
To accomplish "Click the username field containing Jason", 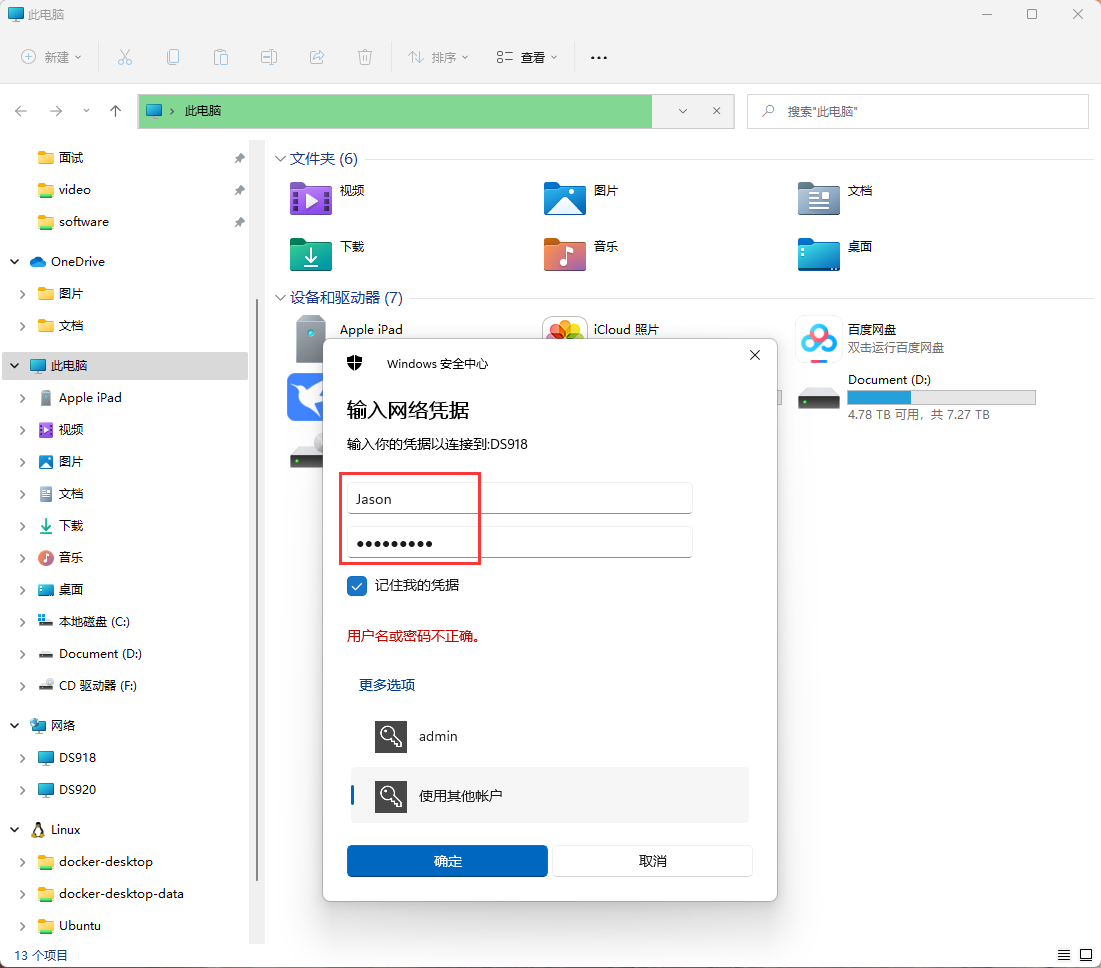I will [x=519, y=498].
